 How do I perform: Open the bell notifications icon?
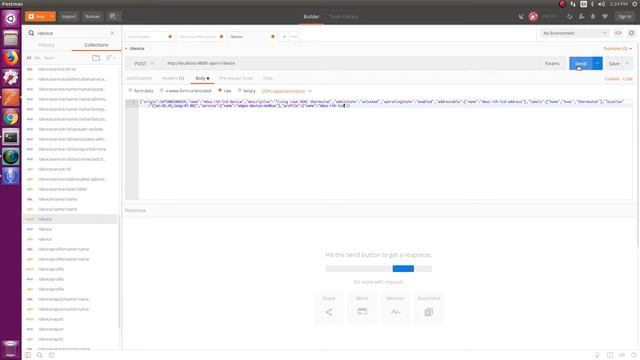click(x=593, y=17)
